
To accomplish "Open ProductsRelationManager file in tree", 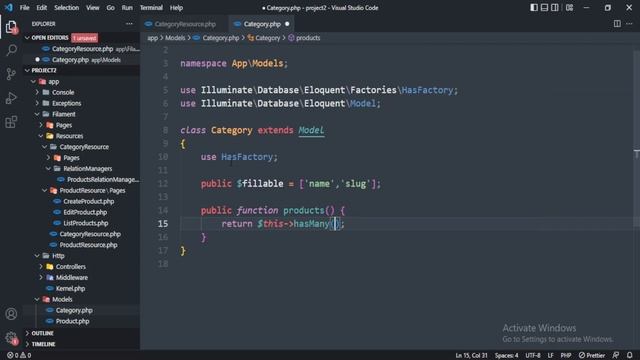I will (x=102, y=180).
